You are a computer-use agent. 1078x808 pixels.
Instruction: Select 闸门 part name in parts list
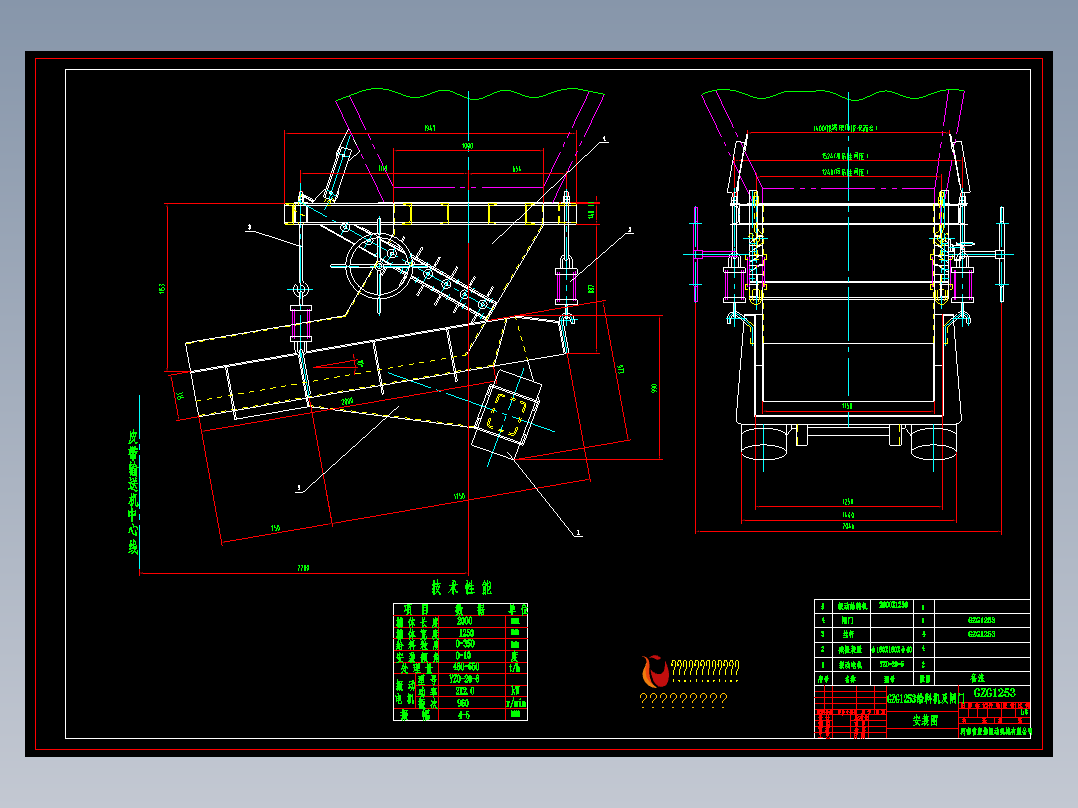coord(847,620)
